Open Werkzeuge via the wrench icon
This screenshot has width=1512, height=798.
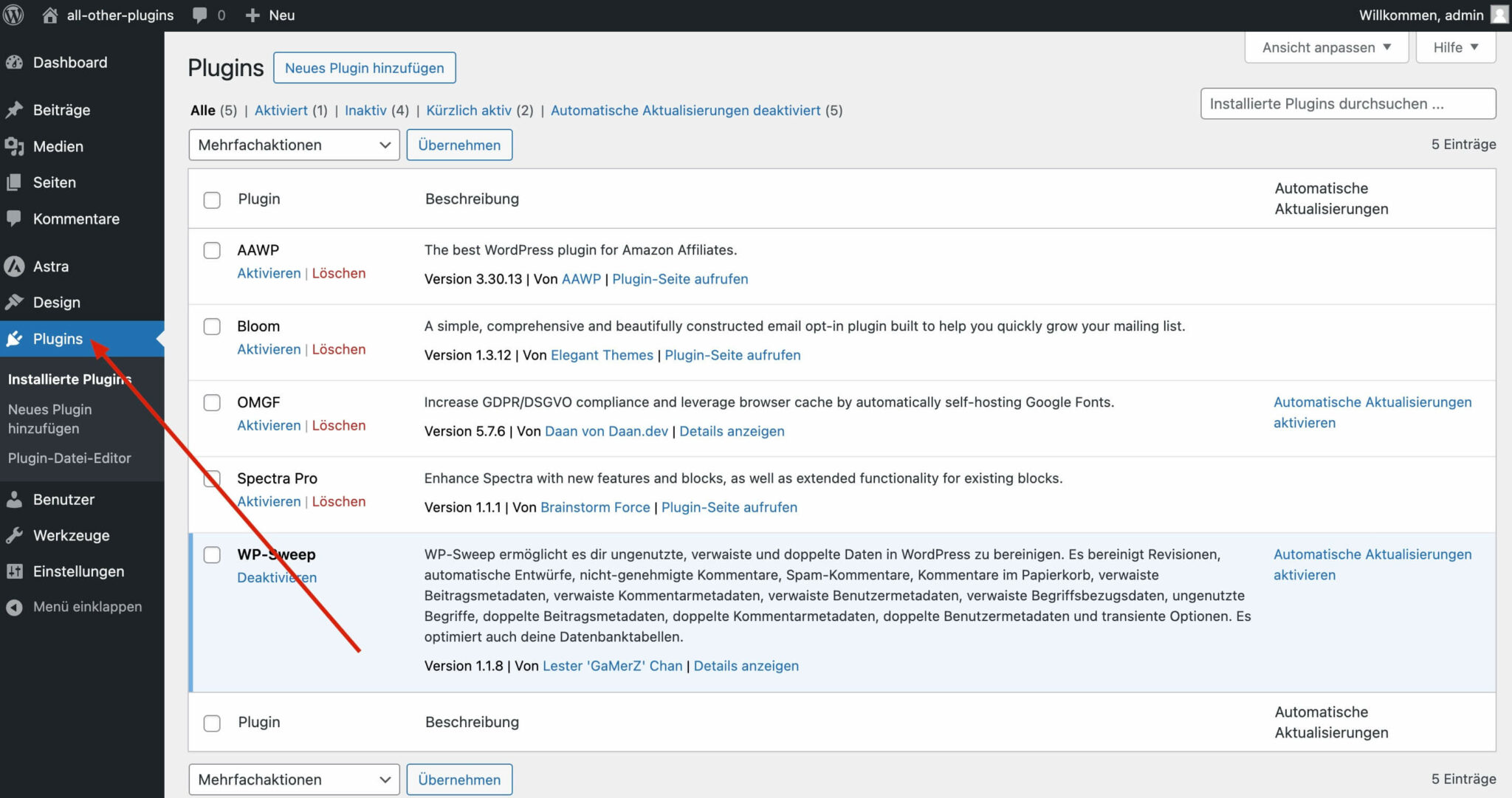15,535
